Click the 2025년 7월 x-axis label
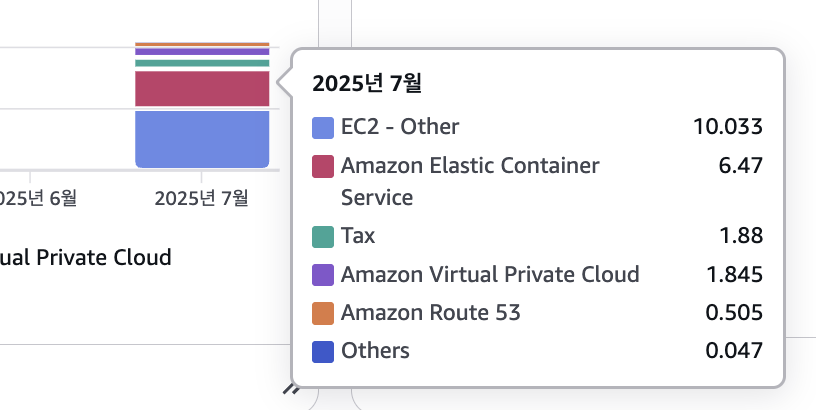The height and width of the screenshot is (410, 816). [x=201, y=198]
